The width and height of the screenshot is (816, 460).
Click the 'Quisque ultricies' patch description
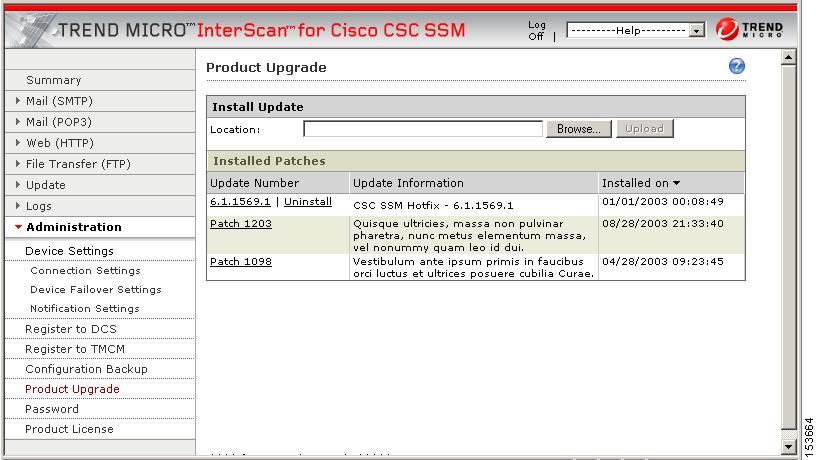(469, 236)
